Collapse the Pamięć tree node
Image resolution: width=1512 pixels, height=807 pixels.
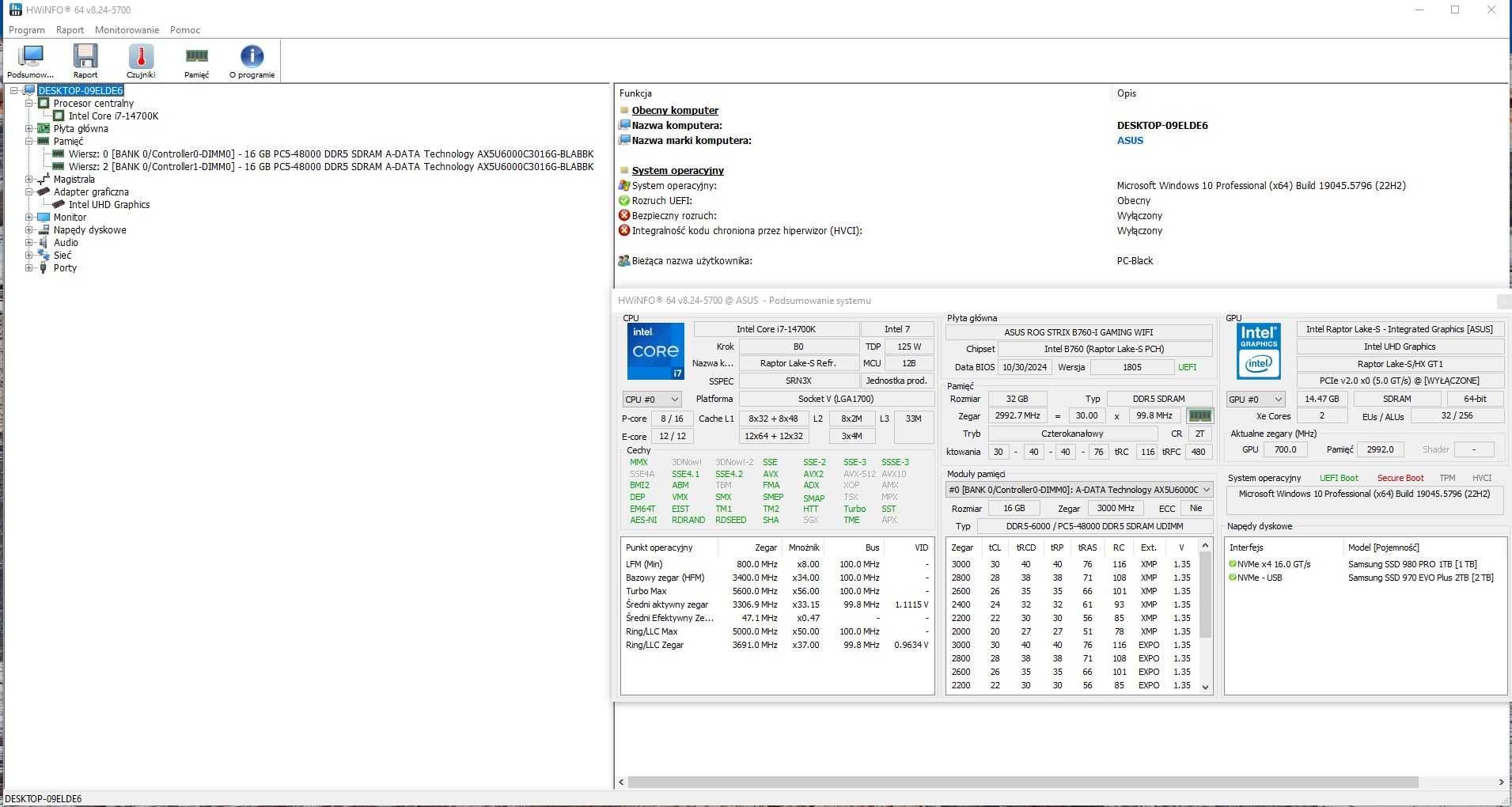click(29, 142)
